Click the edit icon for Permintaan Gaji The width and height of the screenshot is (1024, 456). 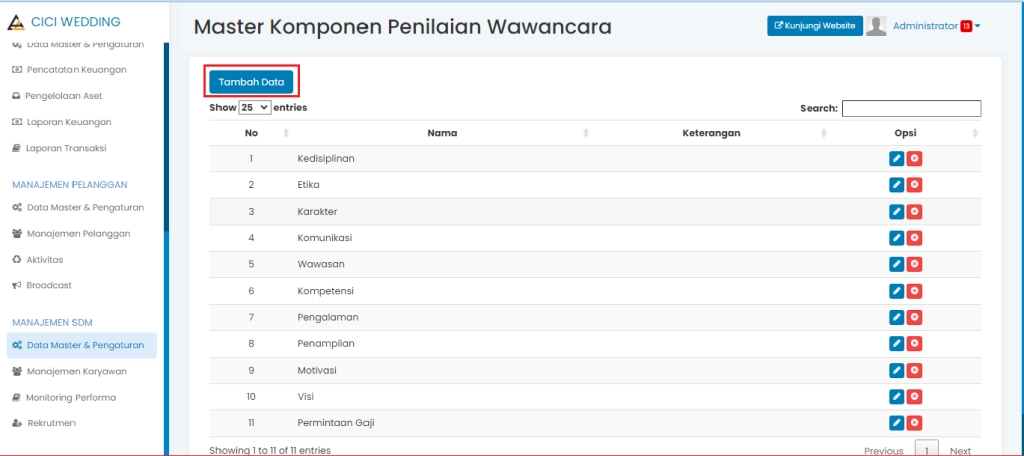pos(897,423)
